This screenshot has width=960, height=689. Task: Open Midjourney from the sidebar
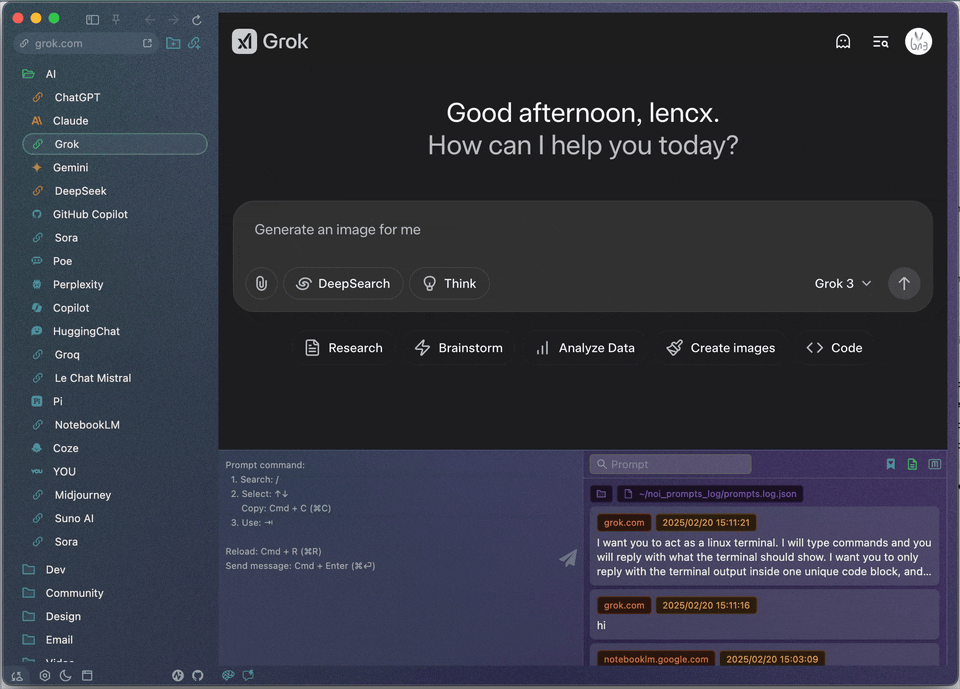click(115, 495)
